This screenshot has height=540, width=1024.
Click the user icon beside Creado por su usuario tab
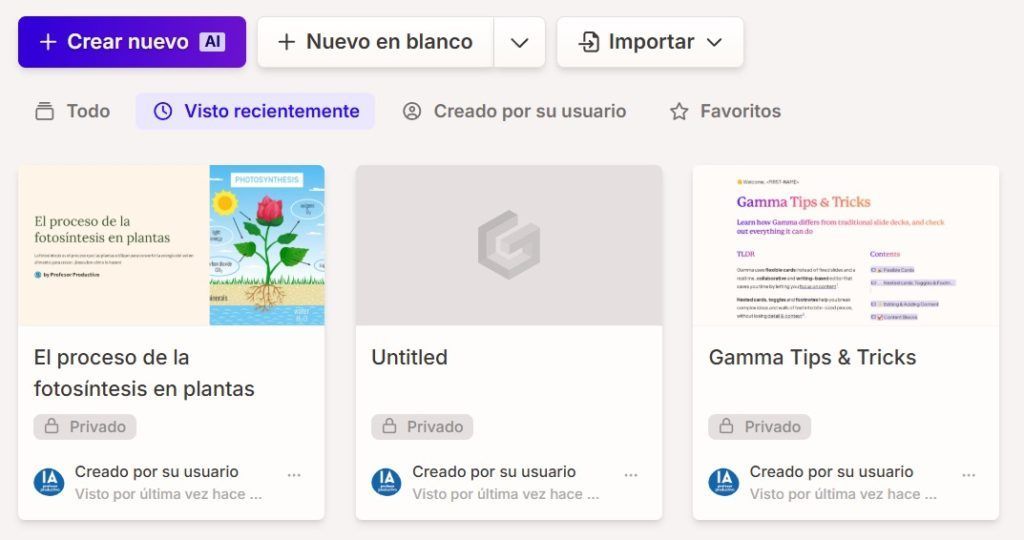pyautogui.click(x=412, y=111)
